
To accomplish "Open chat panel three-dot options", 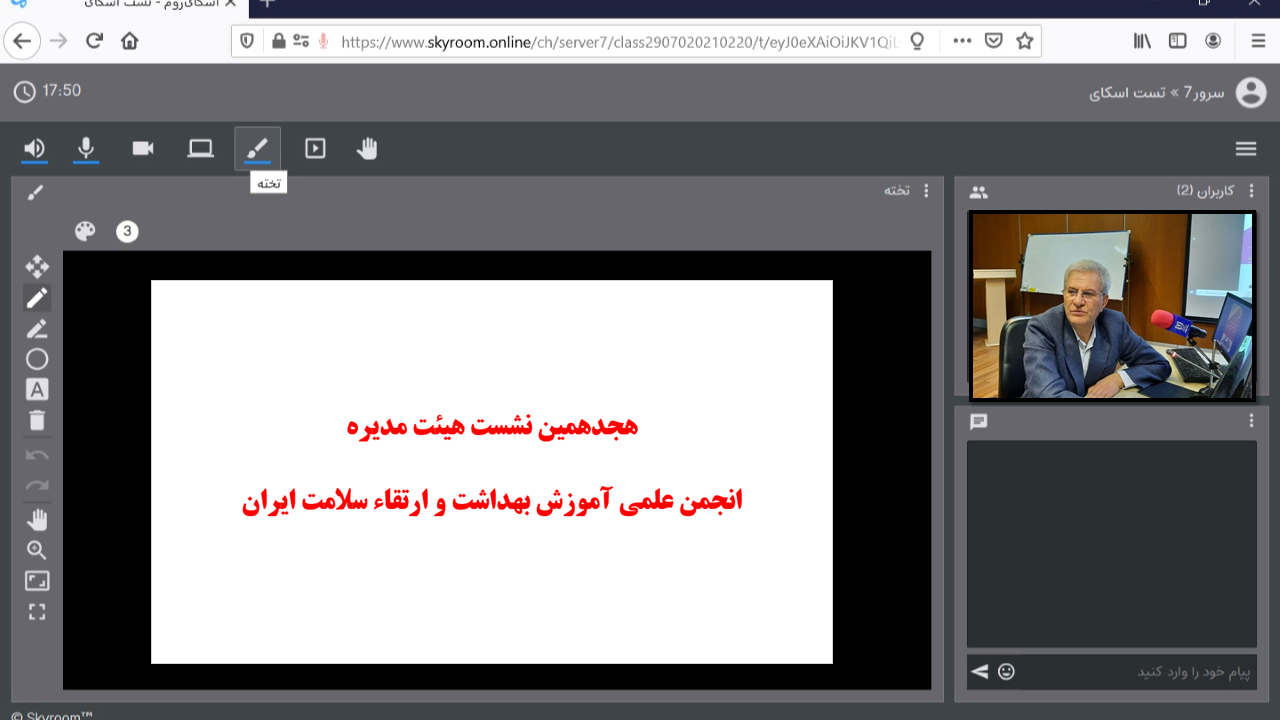I will point(1251,421).
